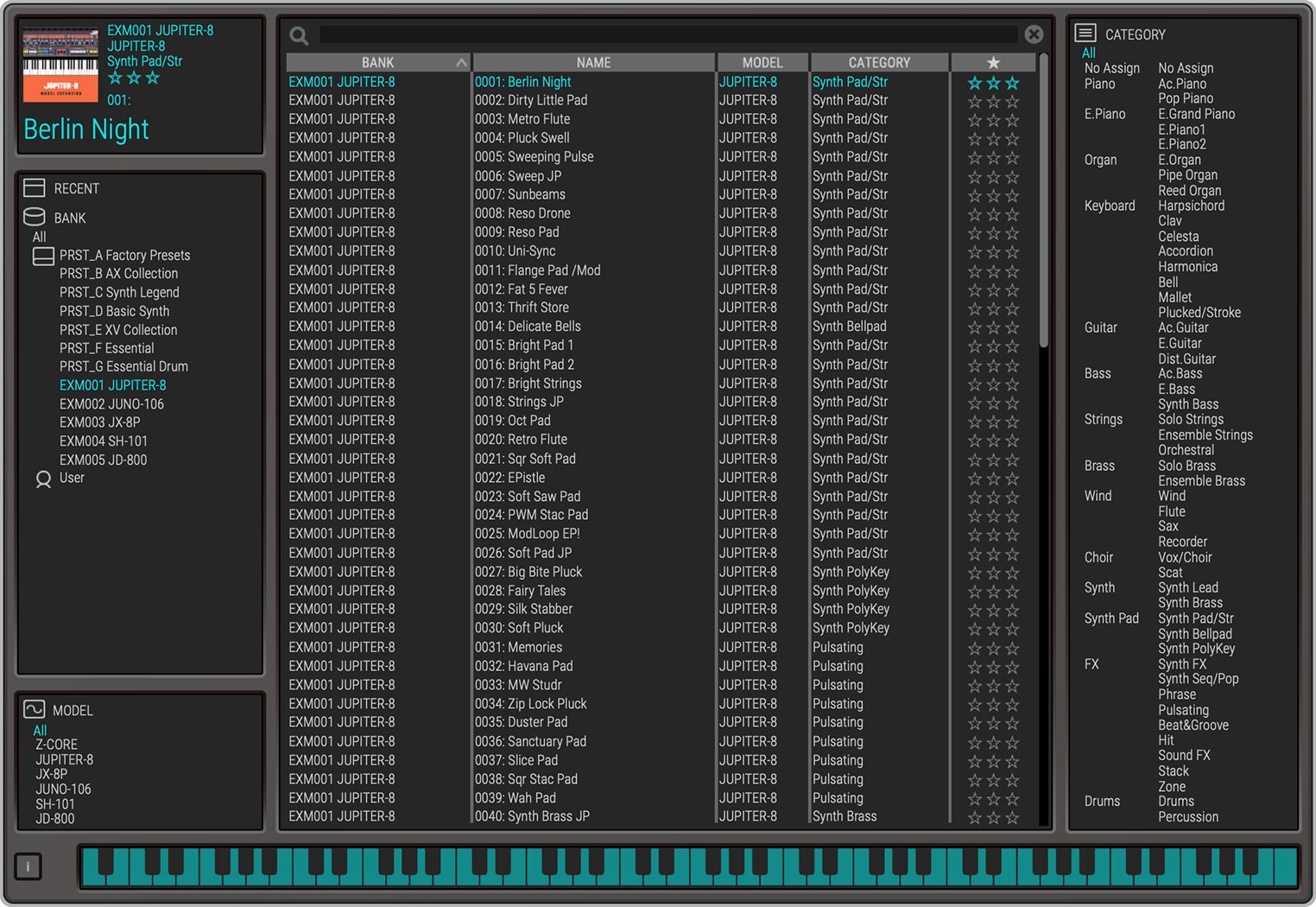This screenshot has height=907, width=1316.
Task: Sort list by MODEL column header
Action: (x=762, y=62)
